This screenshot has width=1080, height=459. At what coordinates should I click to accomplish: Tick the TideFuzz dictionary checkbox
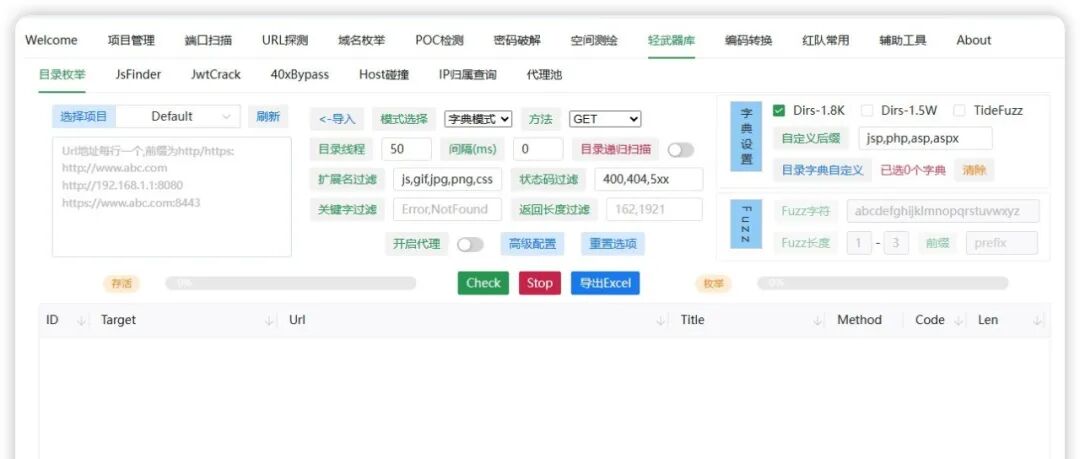point(959,110)
